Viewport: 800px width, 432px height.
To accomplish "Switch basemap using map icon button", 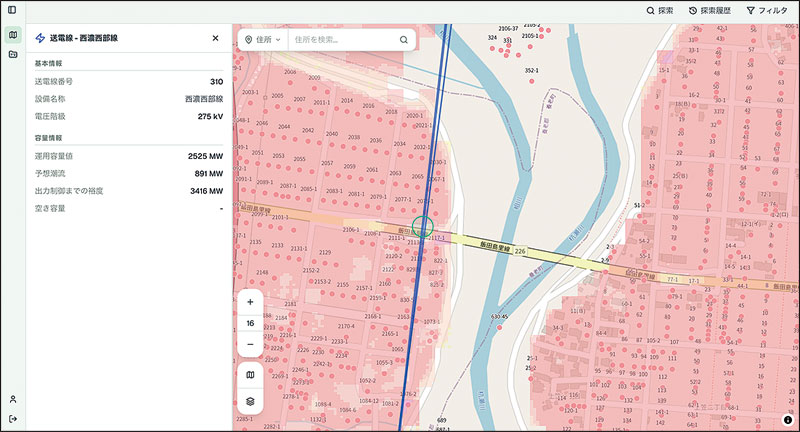I will tap(250, 375).
